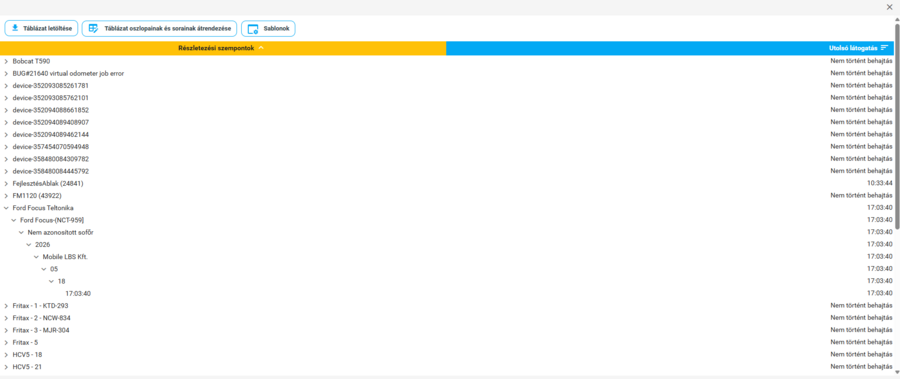The image size is (900, 379).
Task: Expand the Fritax - 5 row
Action: pos(6,342)
